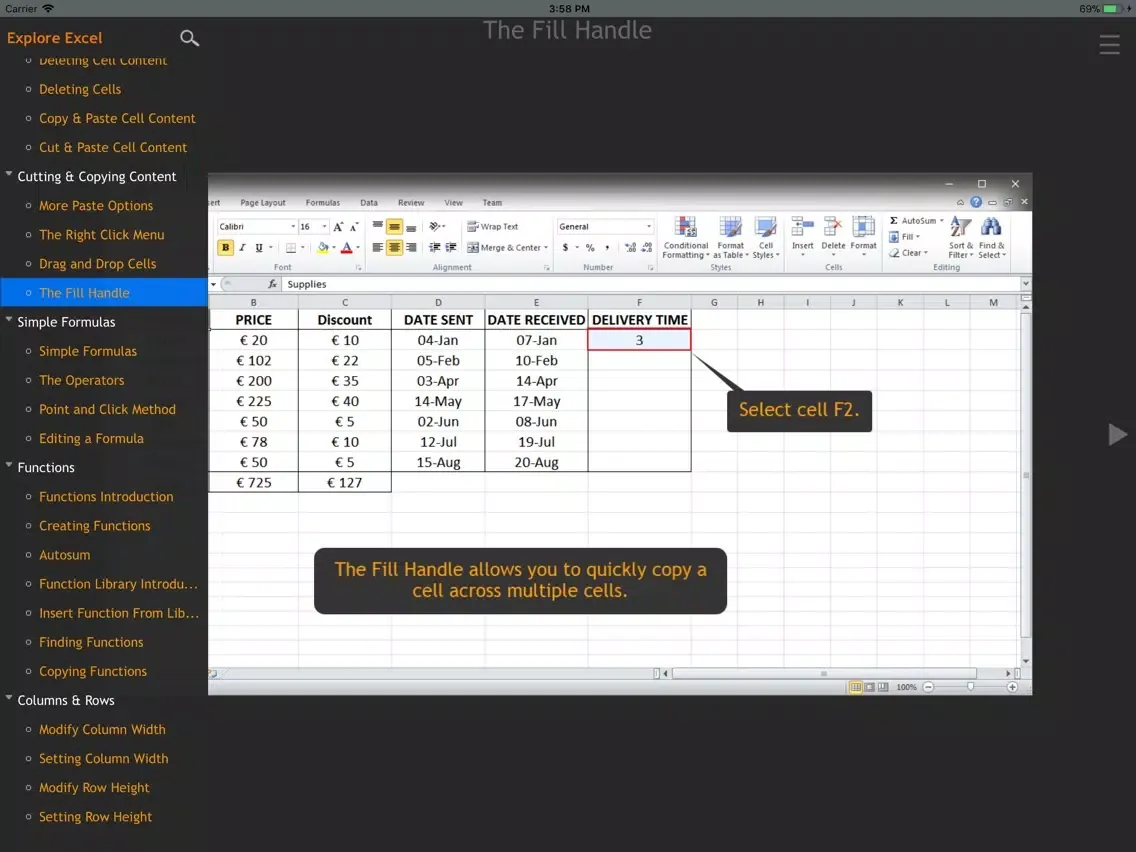The image size is (1136, 852).
Task: Open the Clear dropdown in Editing group
Action: 909,253
